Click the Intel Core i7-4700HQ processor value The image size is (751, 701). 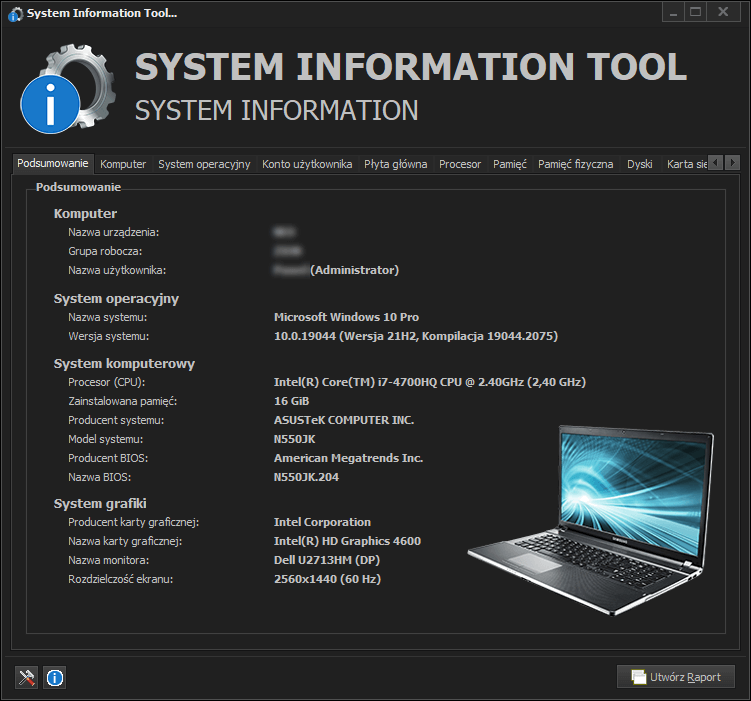click(430, 382)
